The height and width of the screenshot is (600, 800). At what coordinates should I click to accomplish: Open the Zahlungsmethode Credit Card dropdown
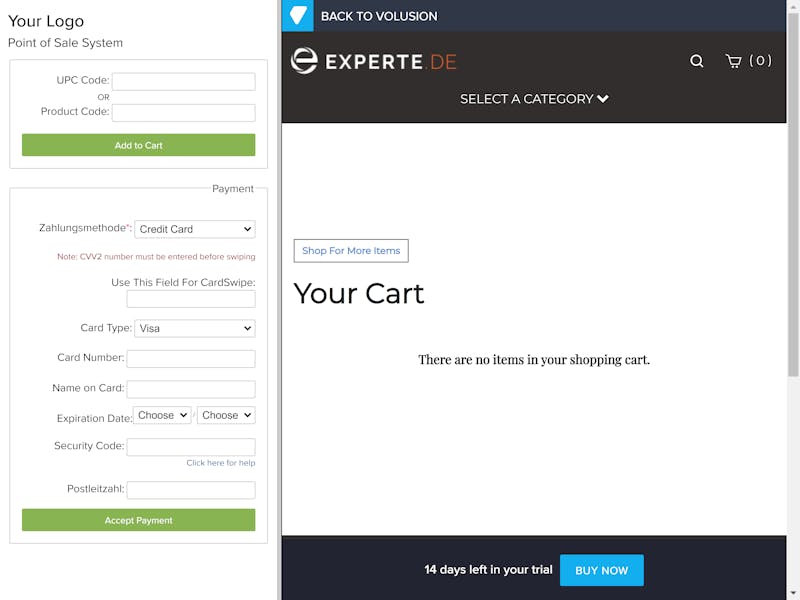click(x=195, y=229)
